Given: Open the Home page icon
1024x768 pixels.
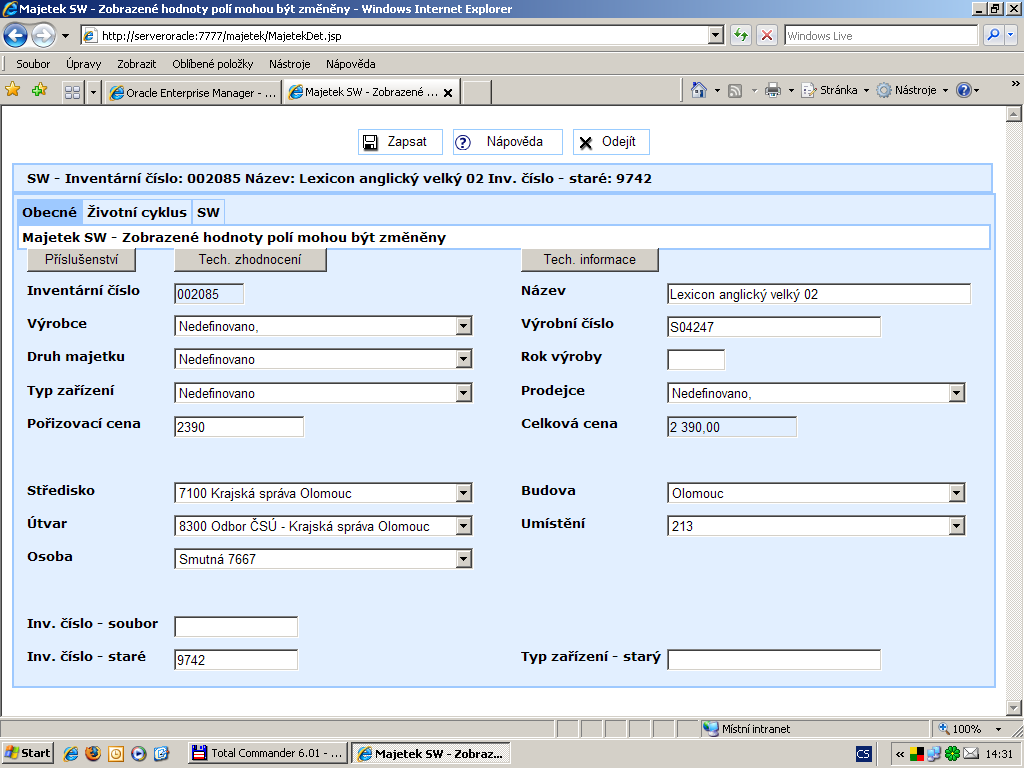Looking at the screenshot, I should point(700,90).
